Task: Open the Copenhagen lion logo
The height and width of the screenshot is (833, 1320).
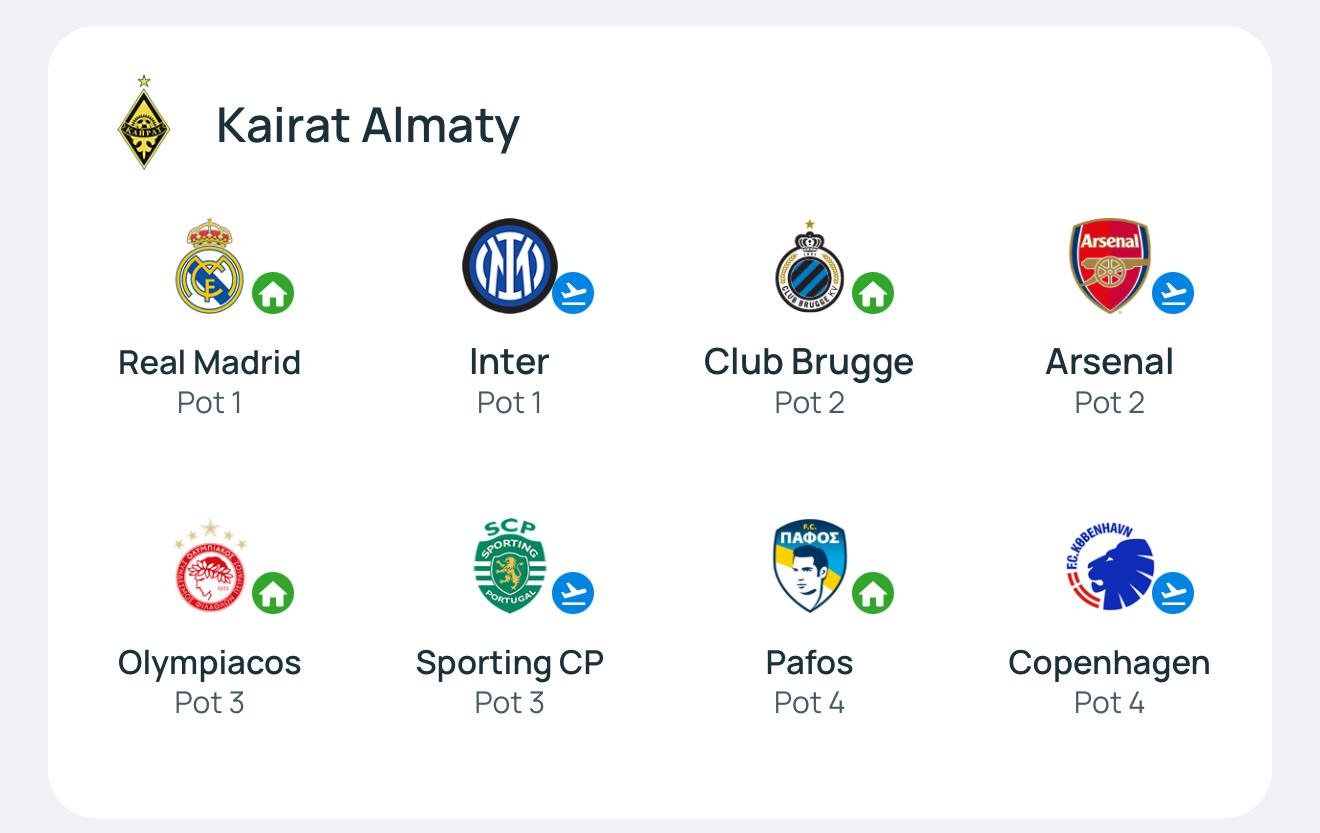Action: pos(1109,566)
